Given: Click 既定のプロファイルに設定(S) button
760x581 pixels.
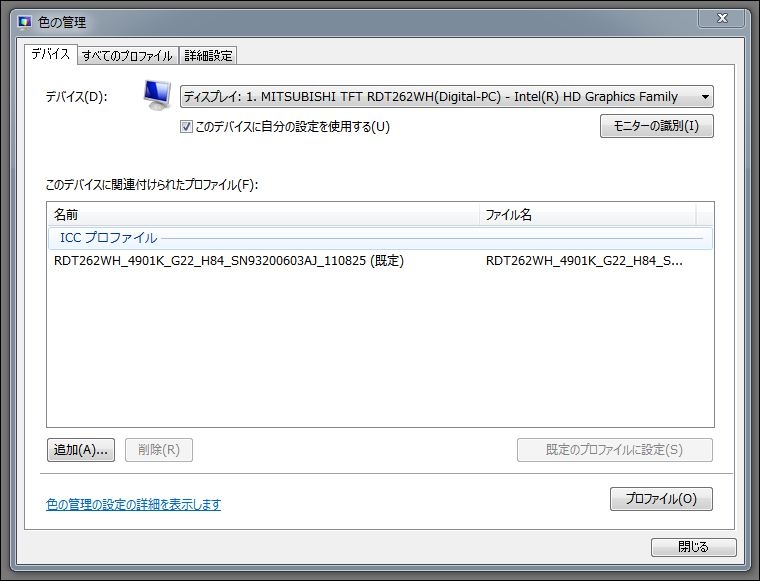Looking at the screenshot, I should tap(615, 450).
